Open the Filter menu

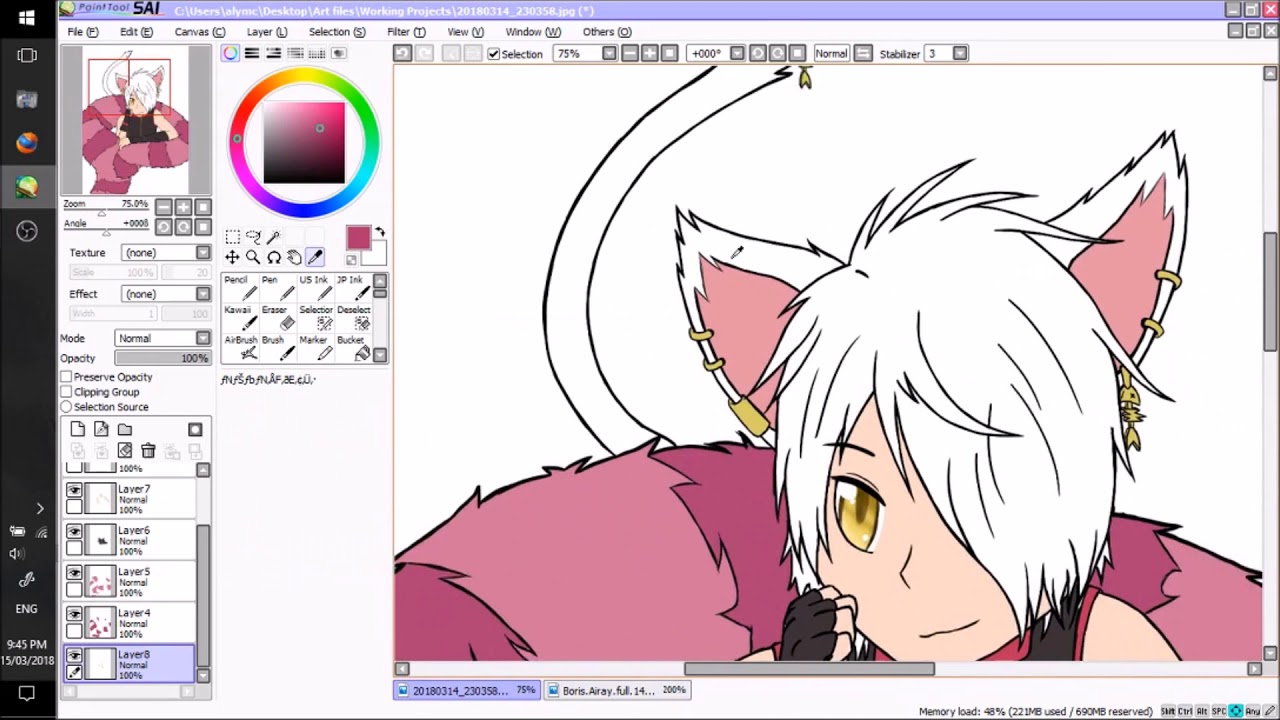pos(406,32)
